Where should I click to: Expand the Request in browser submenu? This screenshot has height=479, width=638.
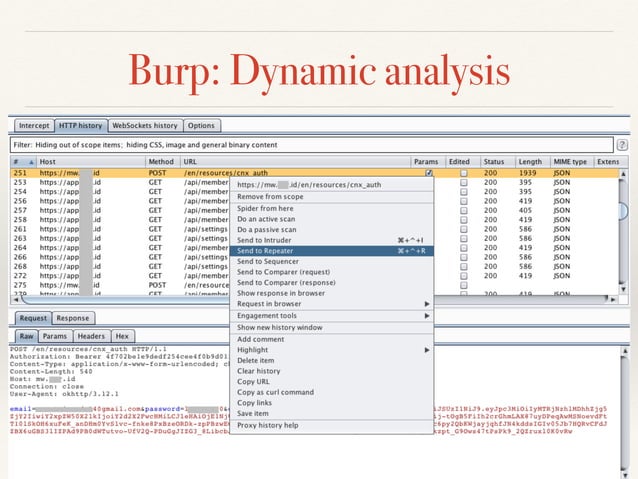332,304
